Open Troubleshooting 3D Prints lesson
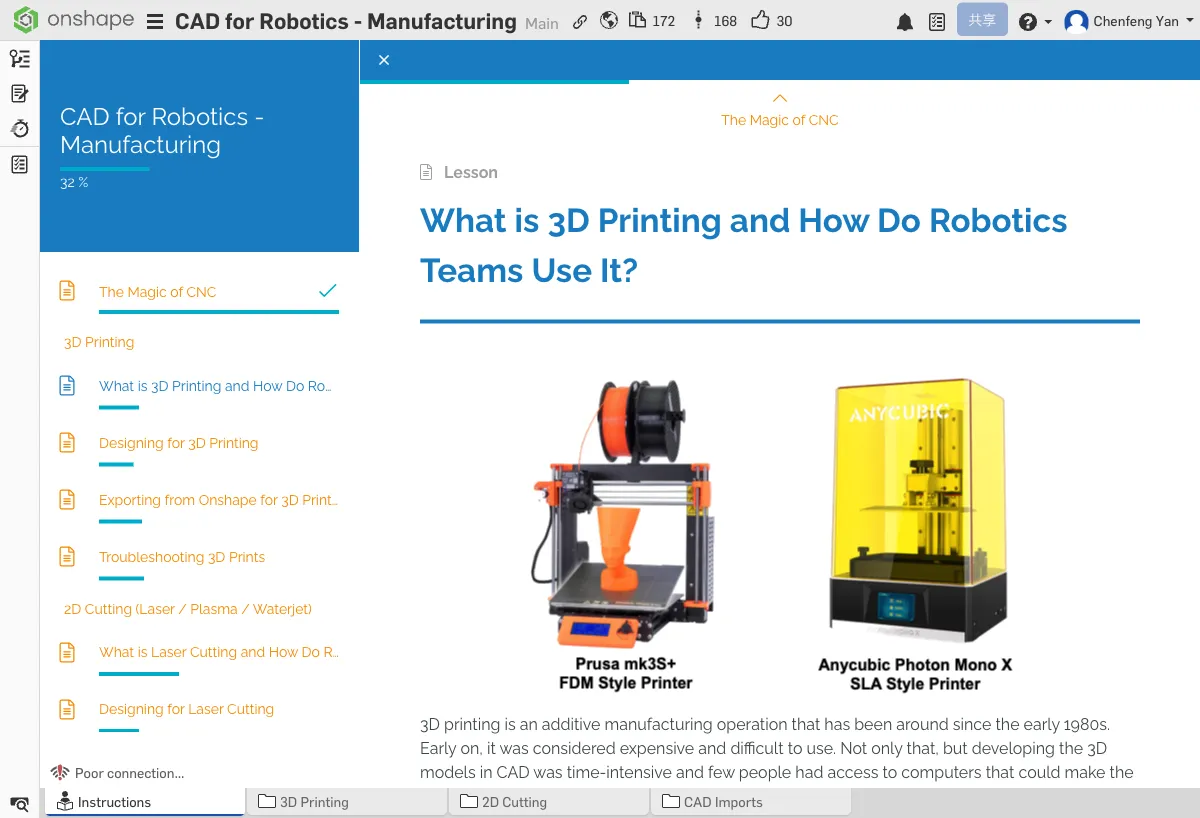Viewport: 1200px width, 818px height. 181,557
